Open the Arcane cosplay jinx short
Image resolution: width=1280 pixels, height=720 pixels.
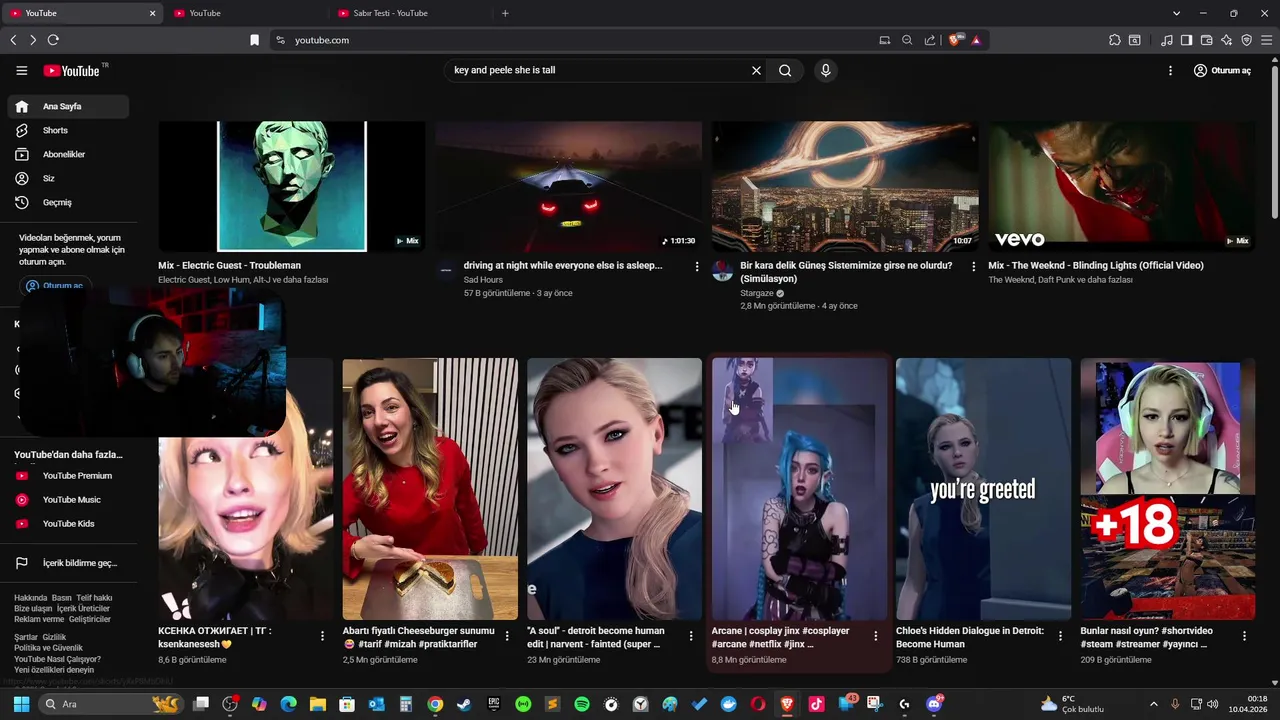[x=799, y=489]
